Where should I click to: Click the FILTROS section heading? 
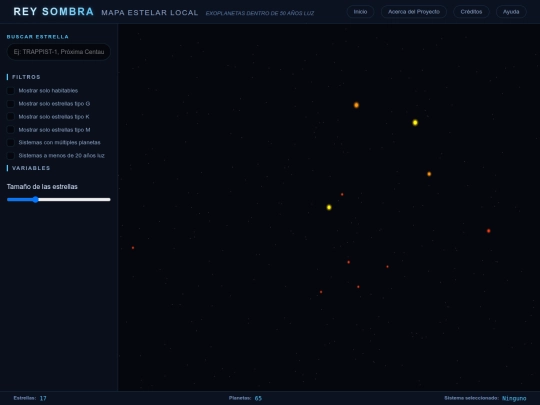[26, 77]
